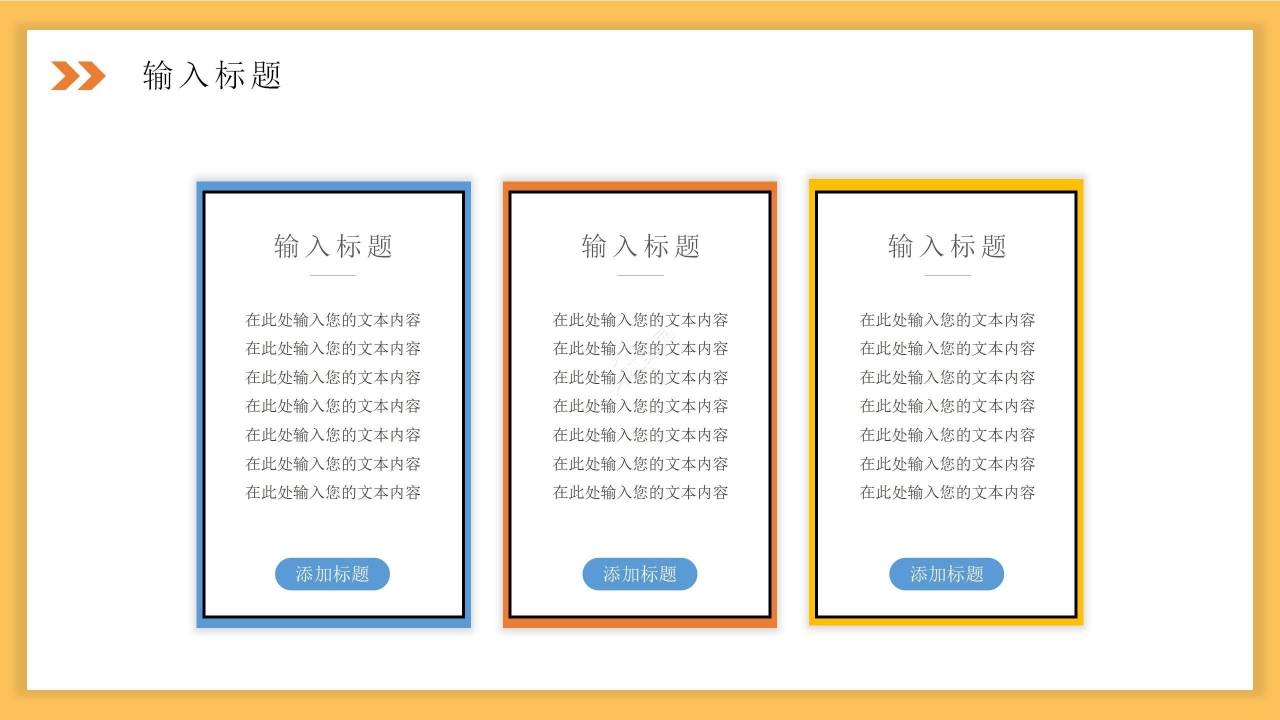Click the 添加标题 button in the blue card
The height and width of the screenshot is (720, 1280).
click(332, 574)
